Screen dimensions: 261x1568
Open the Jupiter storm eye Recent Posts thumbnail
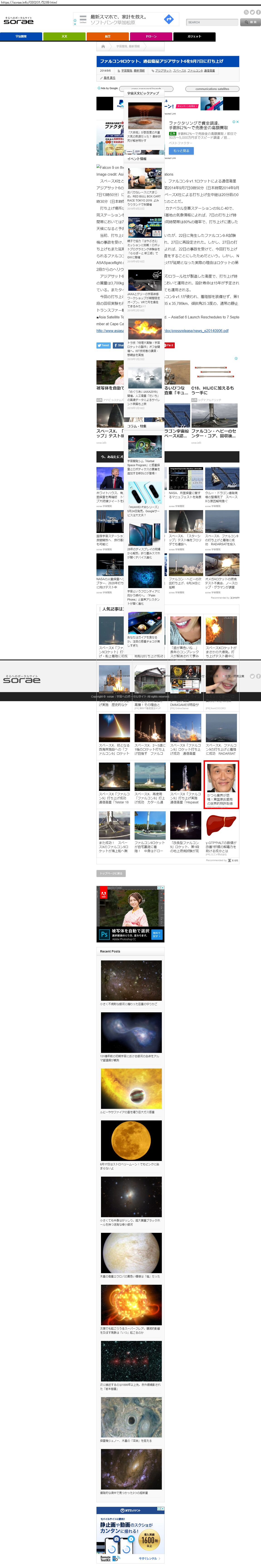(131, 1417)
